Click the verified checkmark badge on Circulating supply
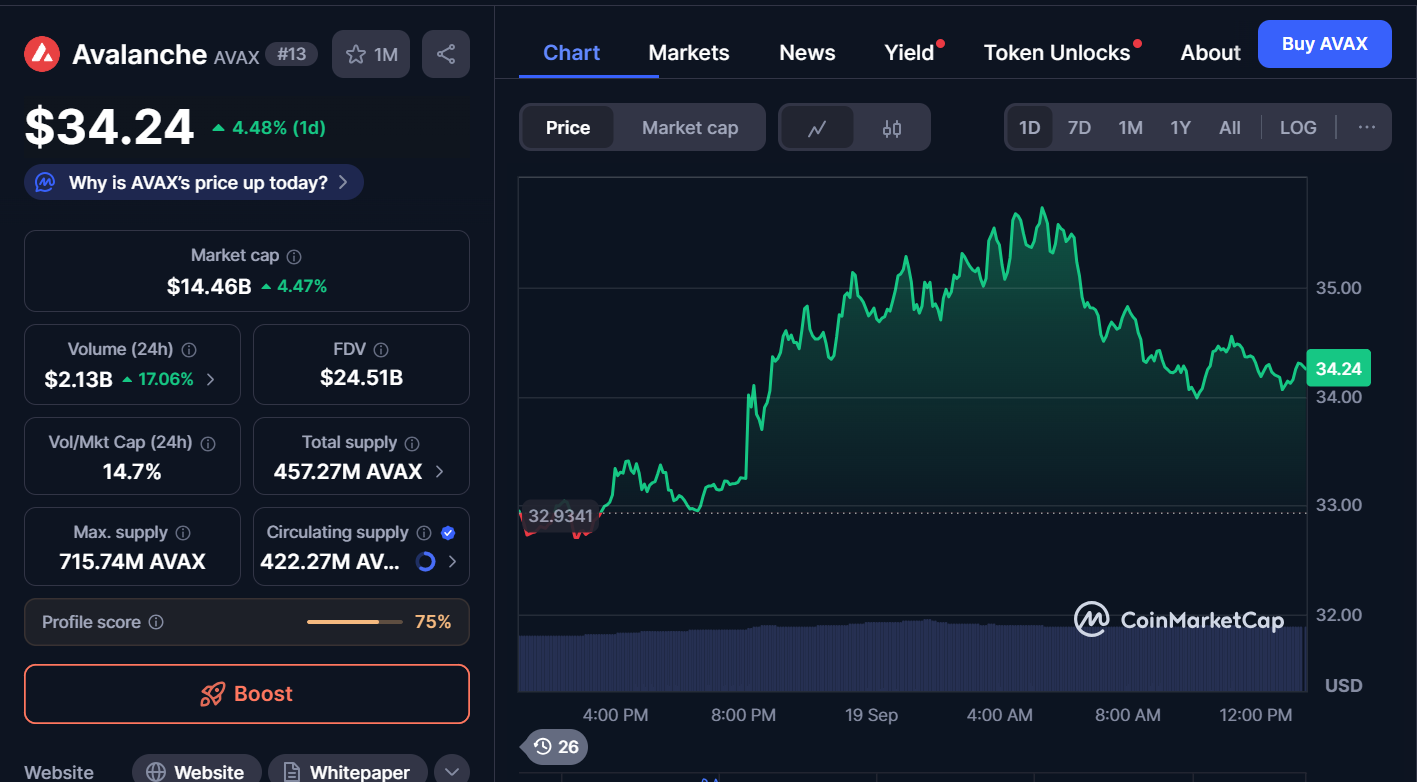Screen dimensions: 1417x782 tap(448, 533)
